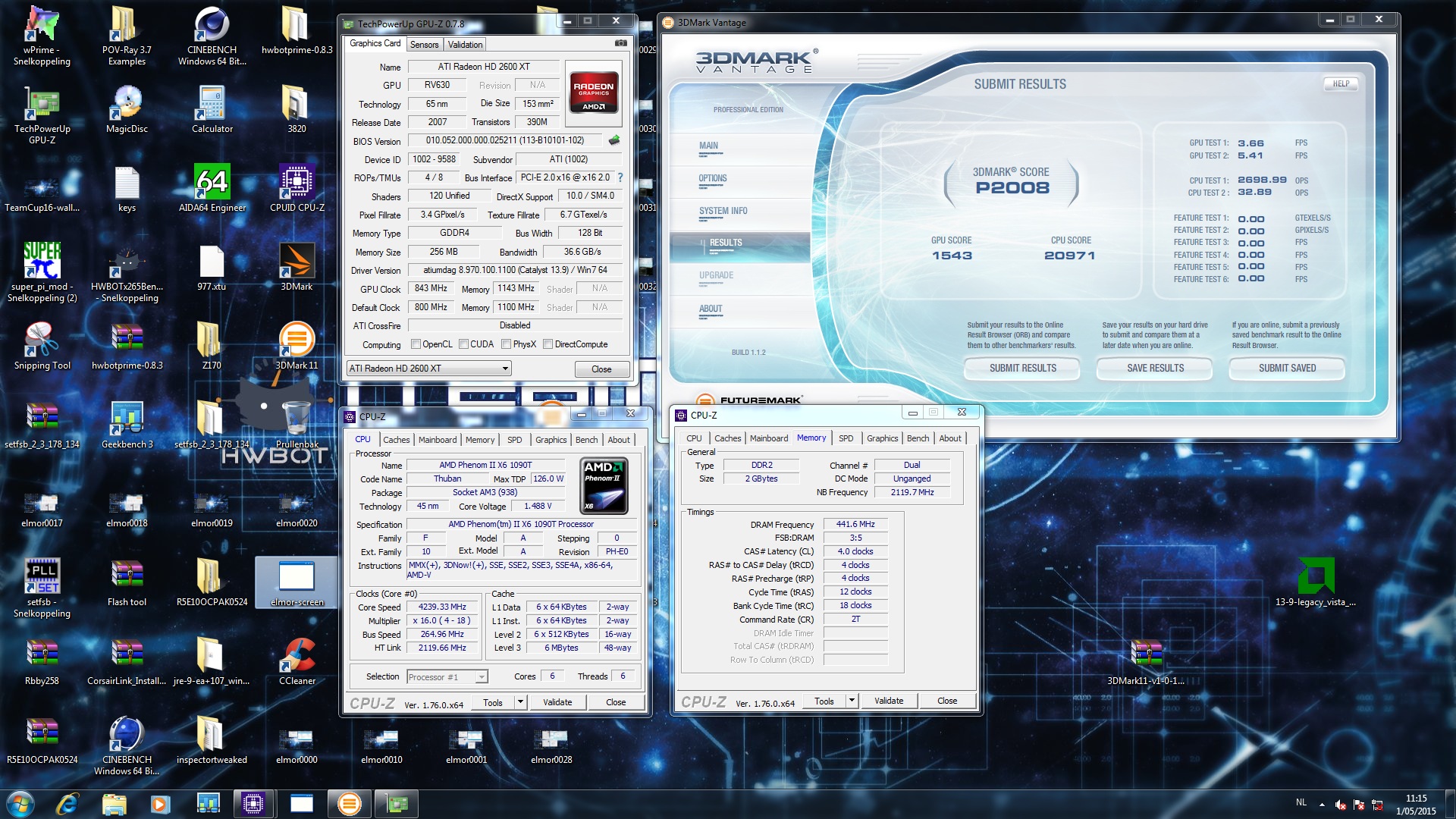Launch super_pi_mod Snelkoppeling icon
This screenshot has height=819, width=1456.
pyautogui.click(x=42, y=272)
